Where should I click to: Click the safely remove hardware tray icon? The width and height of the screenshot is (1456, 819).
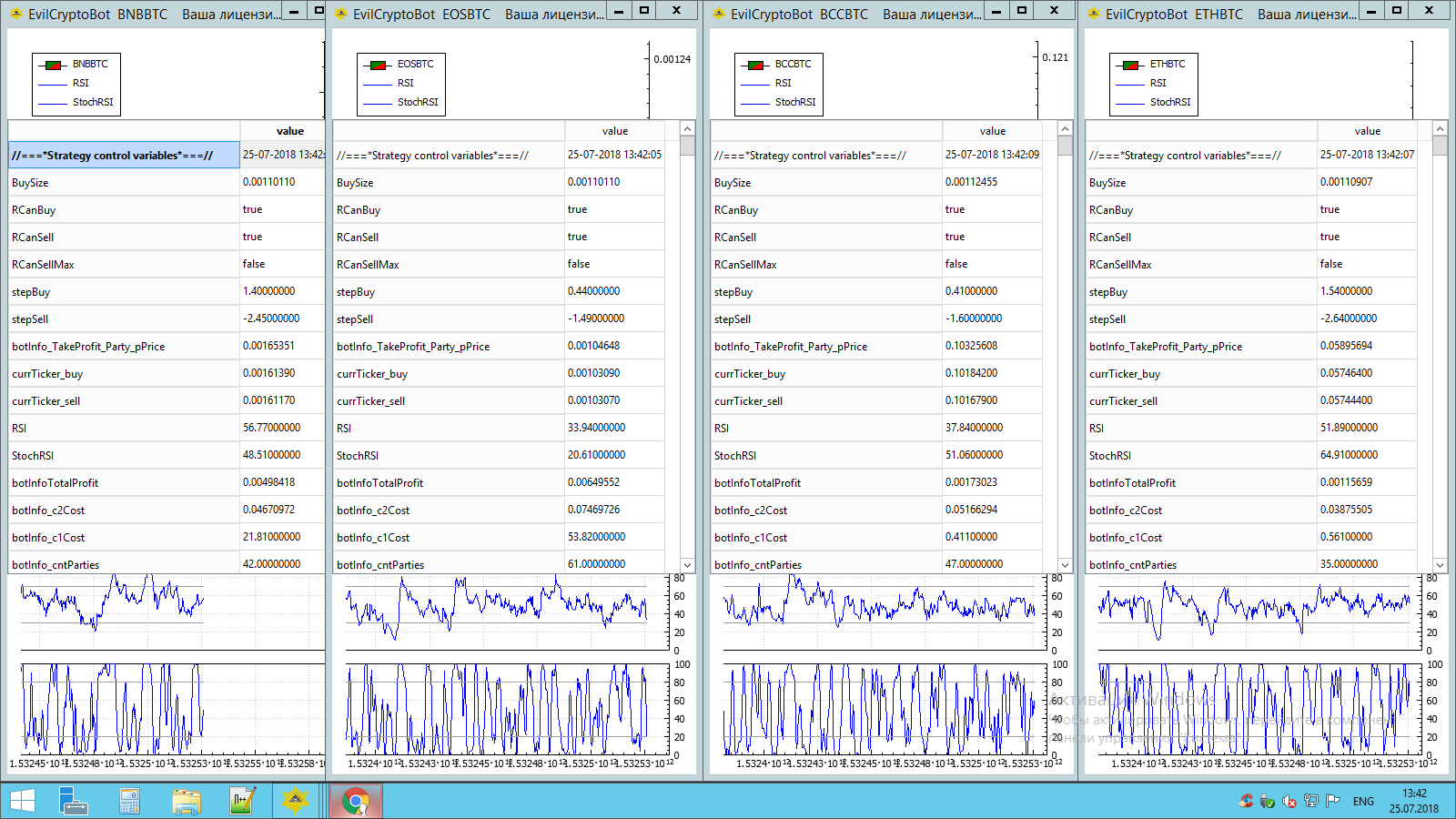[x=1268, y=801]
